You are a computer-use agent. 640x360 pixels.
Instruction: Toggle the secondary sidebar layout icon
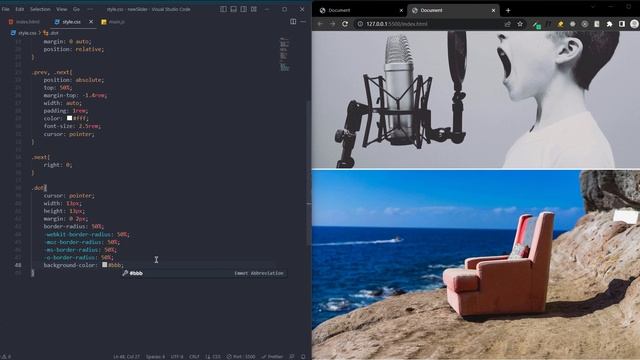click(244, 9)
